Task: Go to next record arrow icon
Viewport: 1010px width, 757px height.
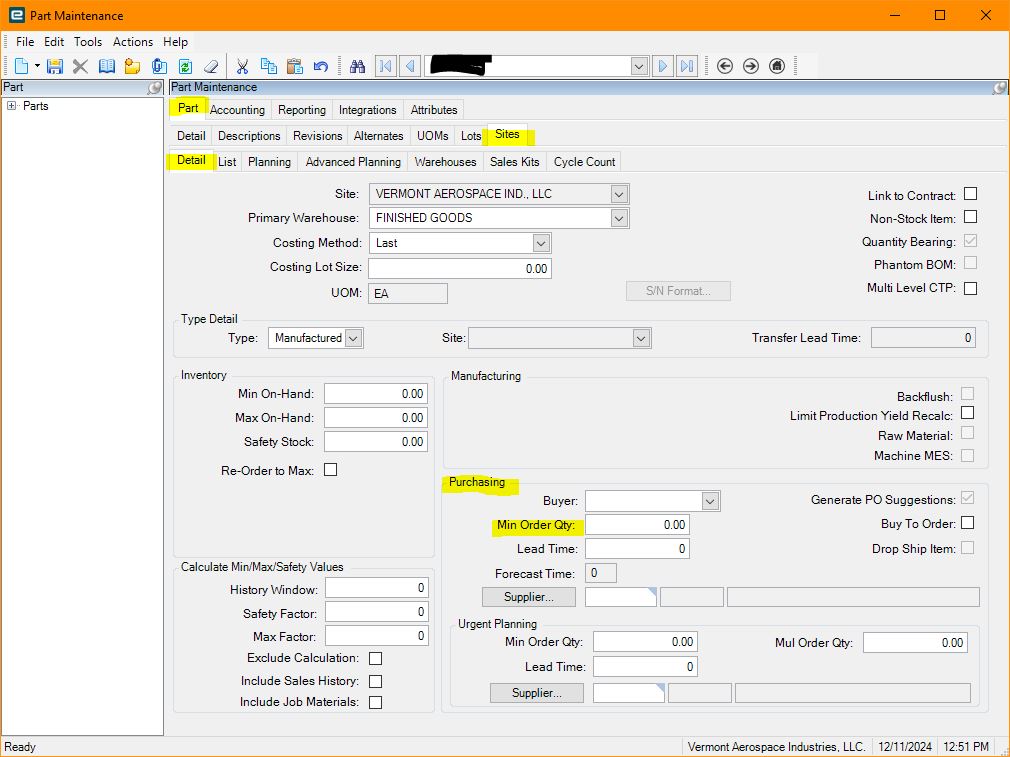Action: [x=662, y=66]
